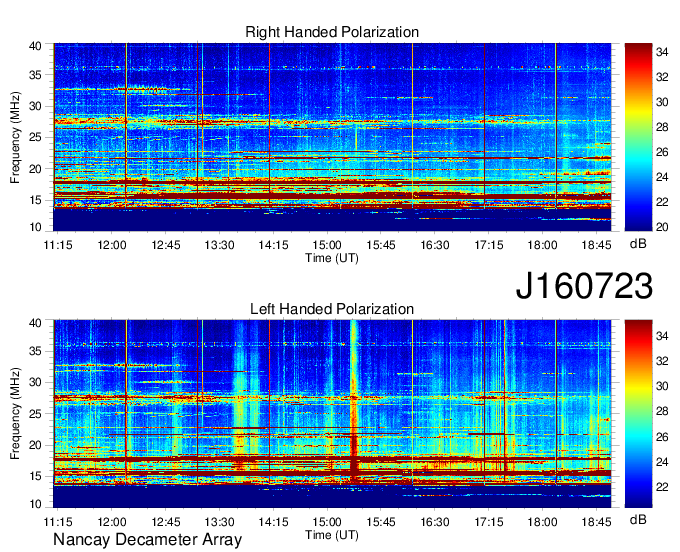680x552 pixels.
Task: Click the 16:30 time tick of Left Handed plot
Action: pos(435,522)
